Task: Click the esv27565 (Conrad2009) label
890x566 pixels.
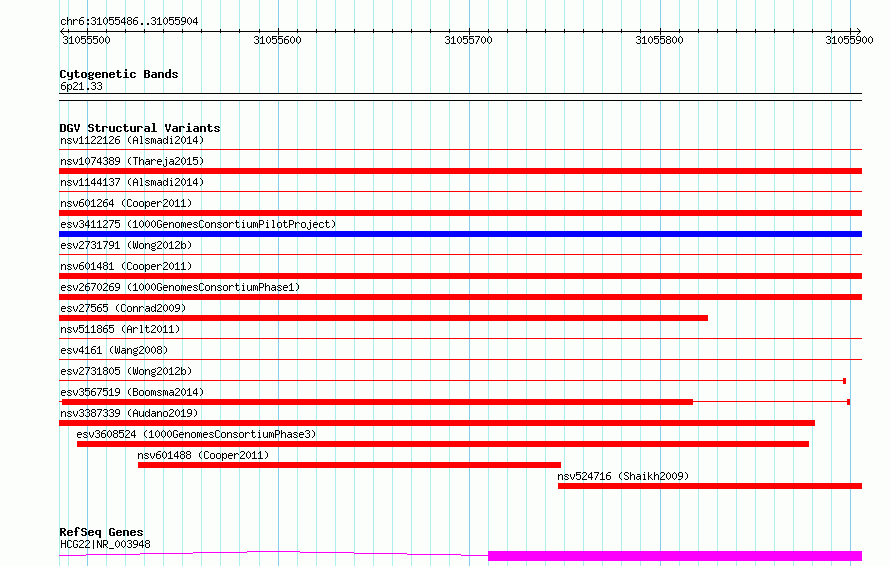Action: (x=123, y=308)
